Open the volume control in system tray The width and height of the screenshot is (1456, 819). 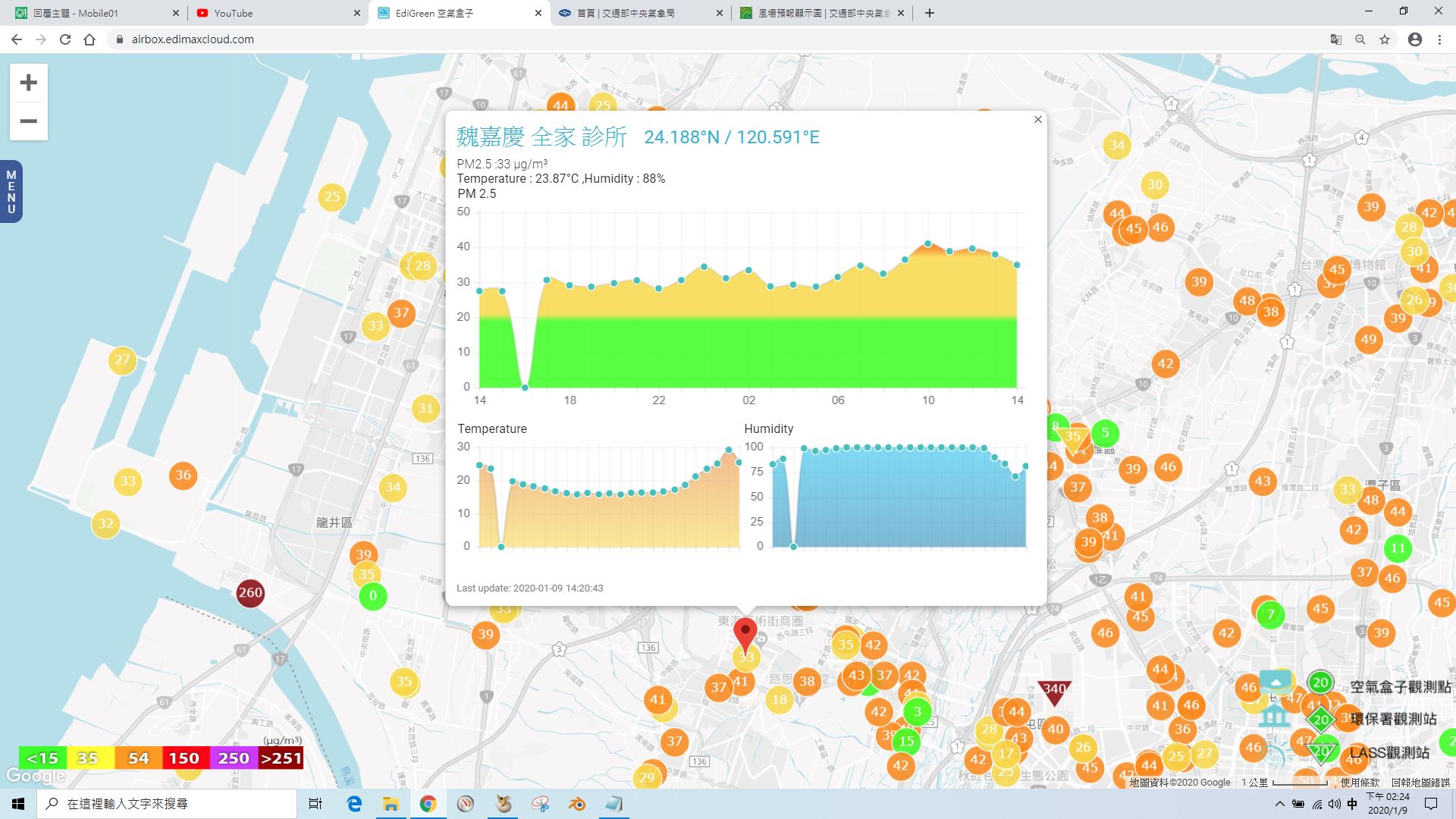tap(1335, 804)
